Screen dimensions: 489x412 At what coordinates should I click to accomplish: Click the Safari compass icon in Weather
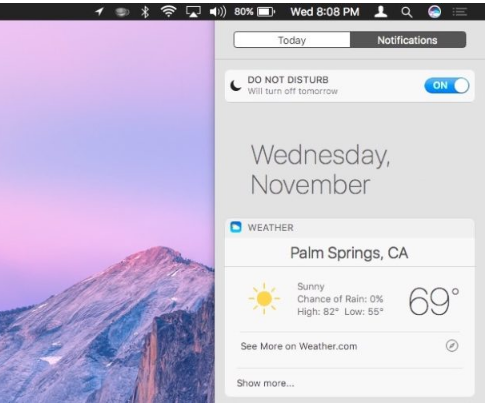pos(452,346)
